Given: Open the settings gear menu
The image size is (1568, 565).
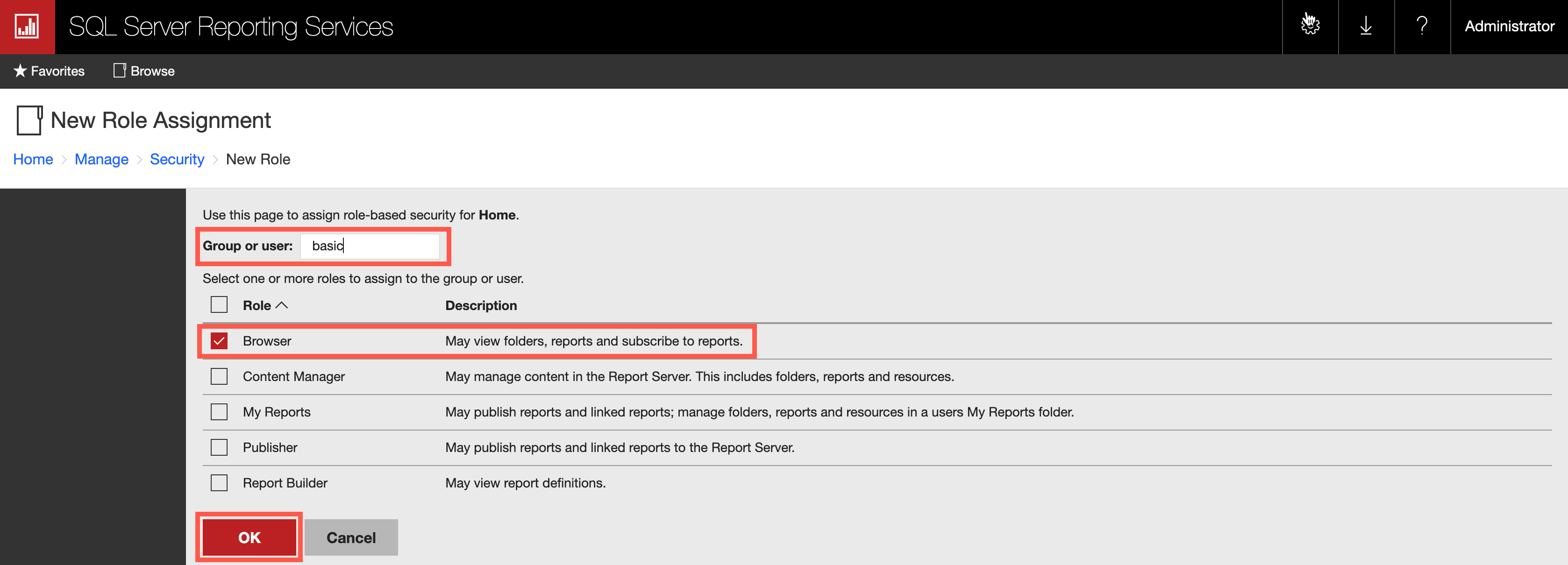Looking at the screenshot, I should point(1310,26).
